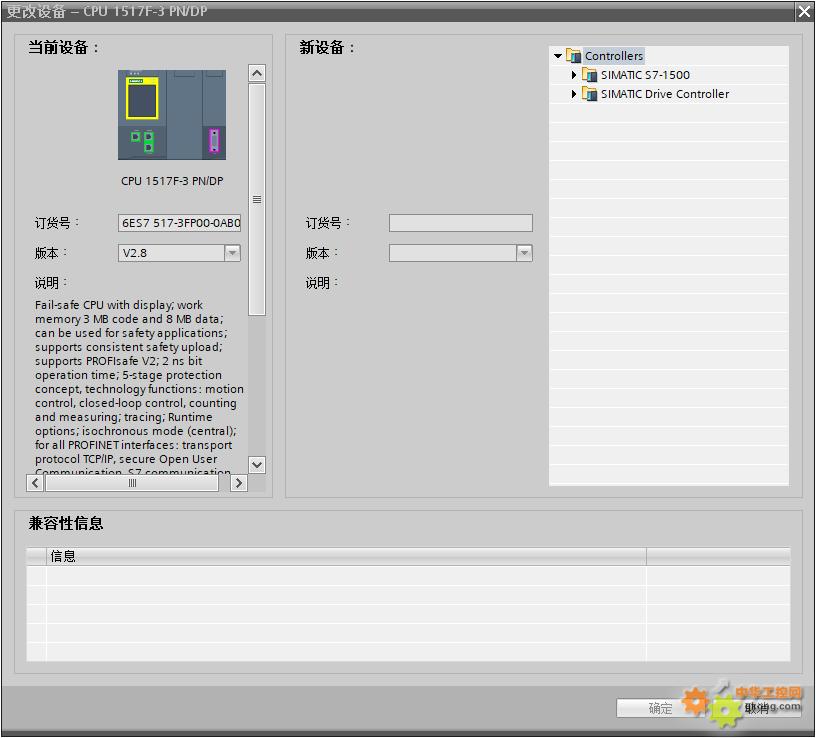This screenshot has width=816, height=738.
Task: Click the horizontal scroll left arrow
Action: (35, 483)
